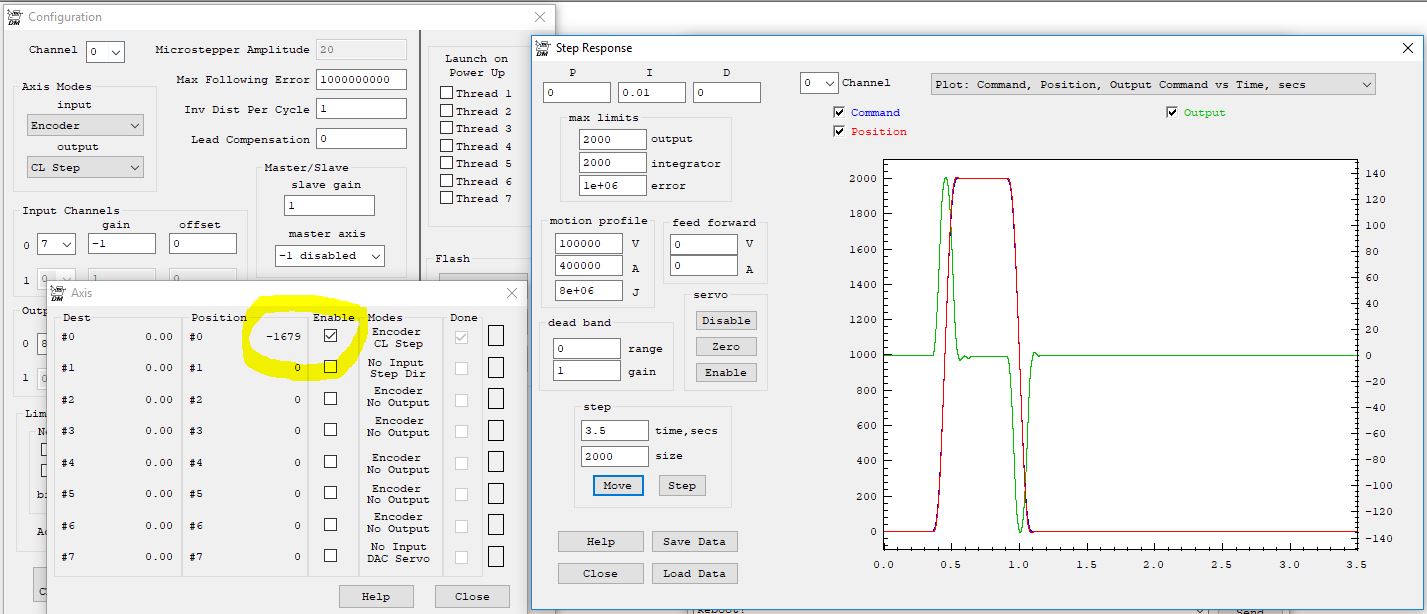This screenshot has height=614, width=1427.
Task: Click the P gain input field
Action: 577,93
